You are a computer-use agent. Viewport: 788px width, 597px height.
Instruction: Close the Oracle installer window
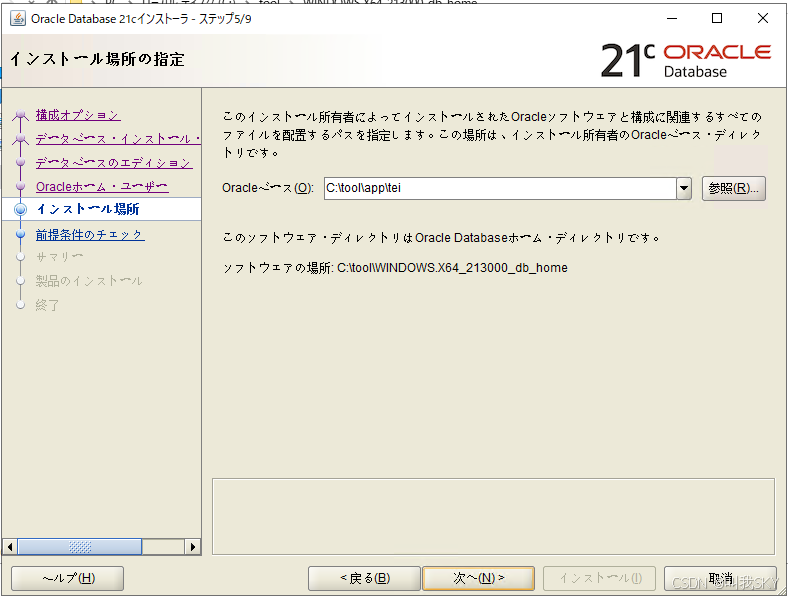coord(762,19)
